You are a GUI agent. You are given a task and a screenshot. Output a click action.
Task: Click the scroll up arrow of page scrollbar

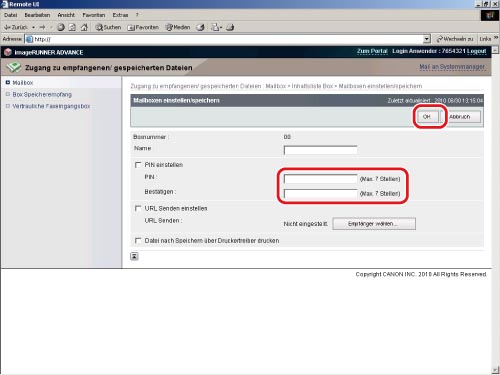point(495,50)
